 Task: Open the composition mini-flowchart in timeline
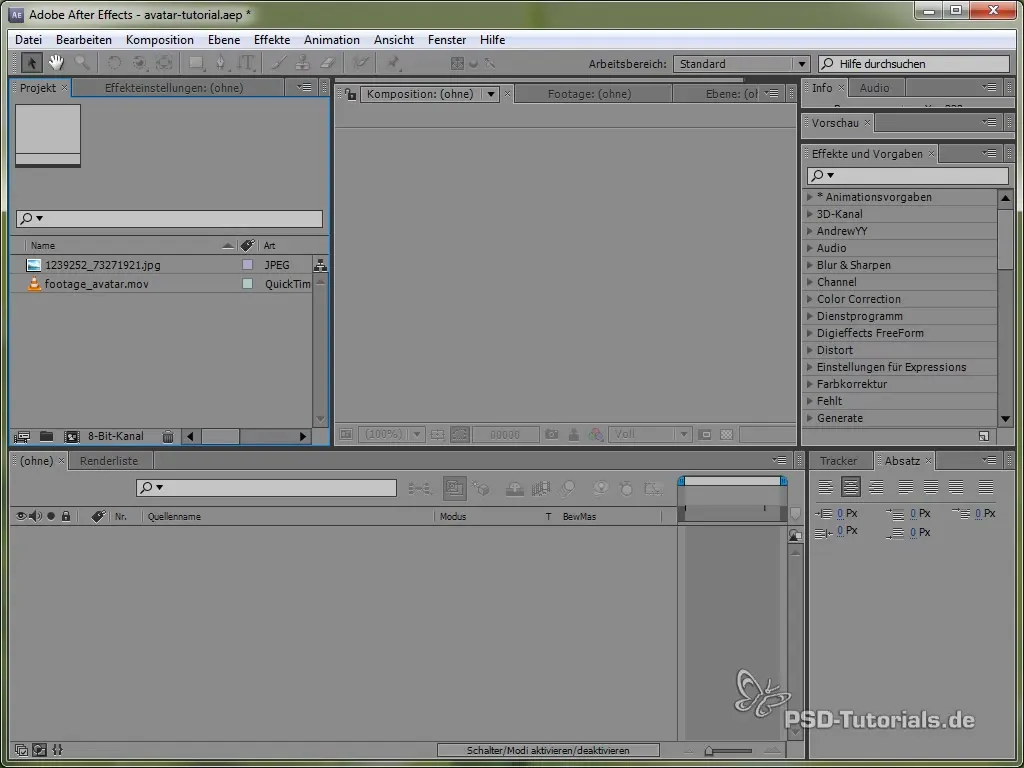419,488
